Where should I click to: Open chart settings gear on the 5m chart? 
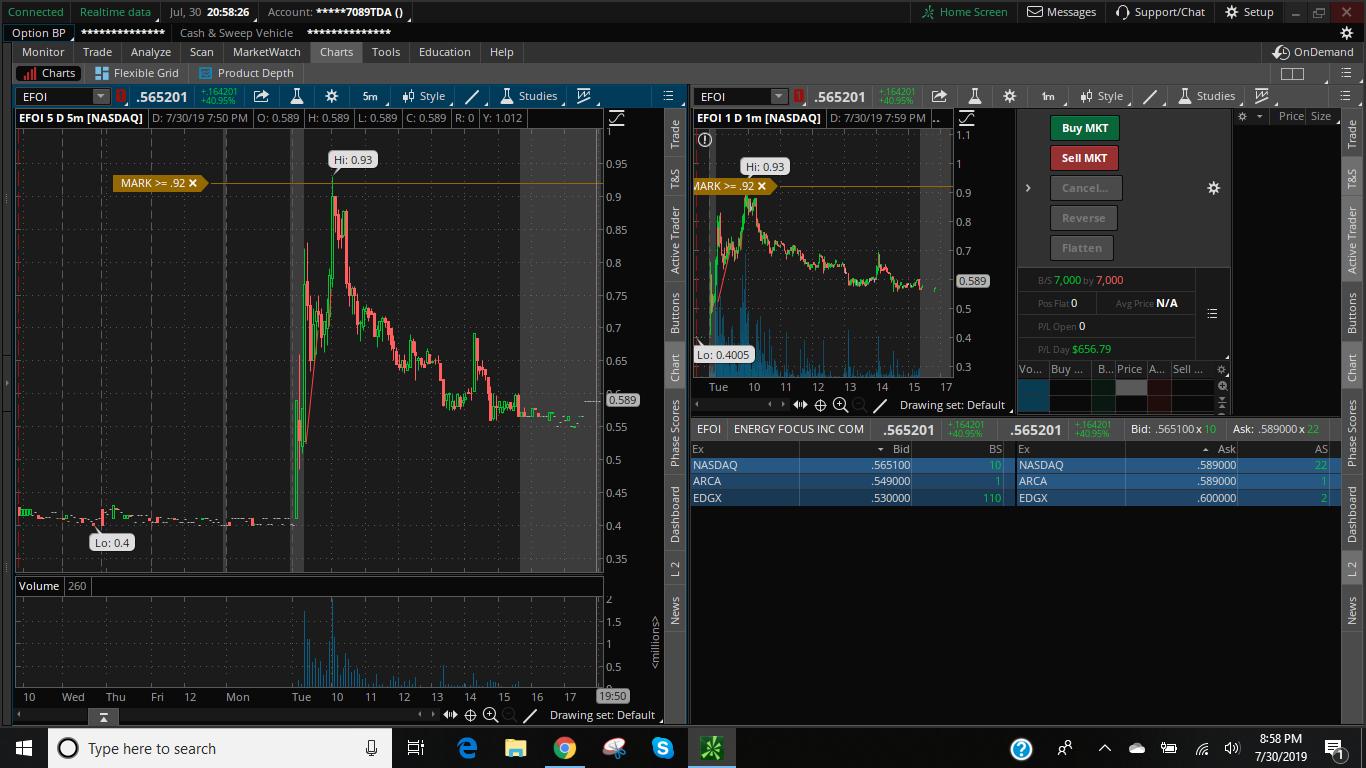(331, 96)
